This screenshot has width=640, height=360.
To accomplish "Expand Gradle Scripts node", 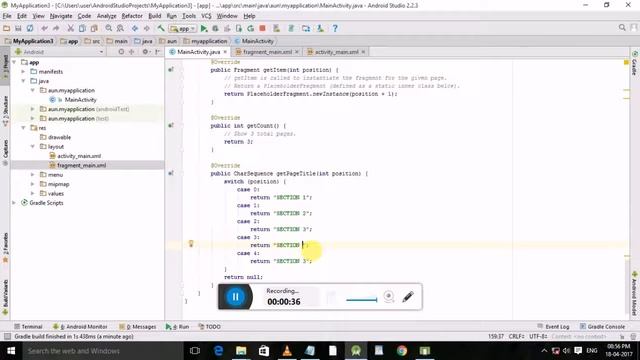I will (x=15, y=203).
